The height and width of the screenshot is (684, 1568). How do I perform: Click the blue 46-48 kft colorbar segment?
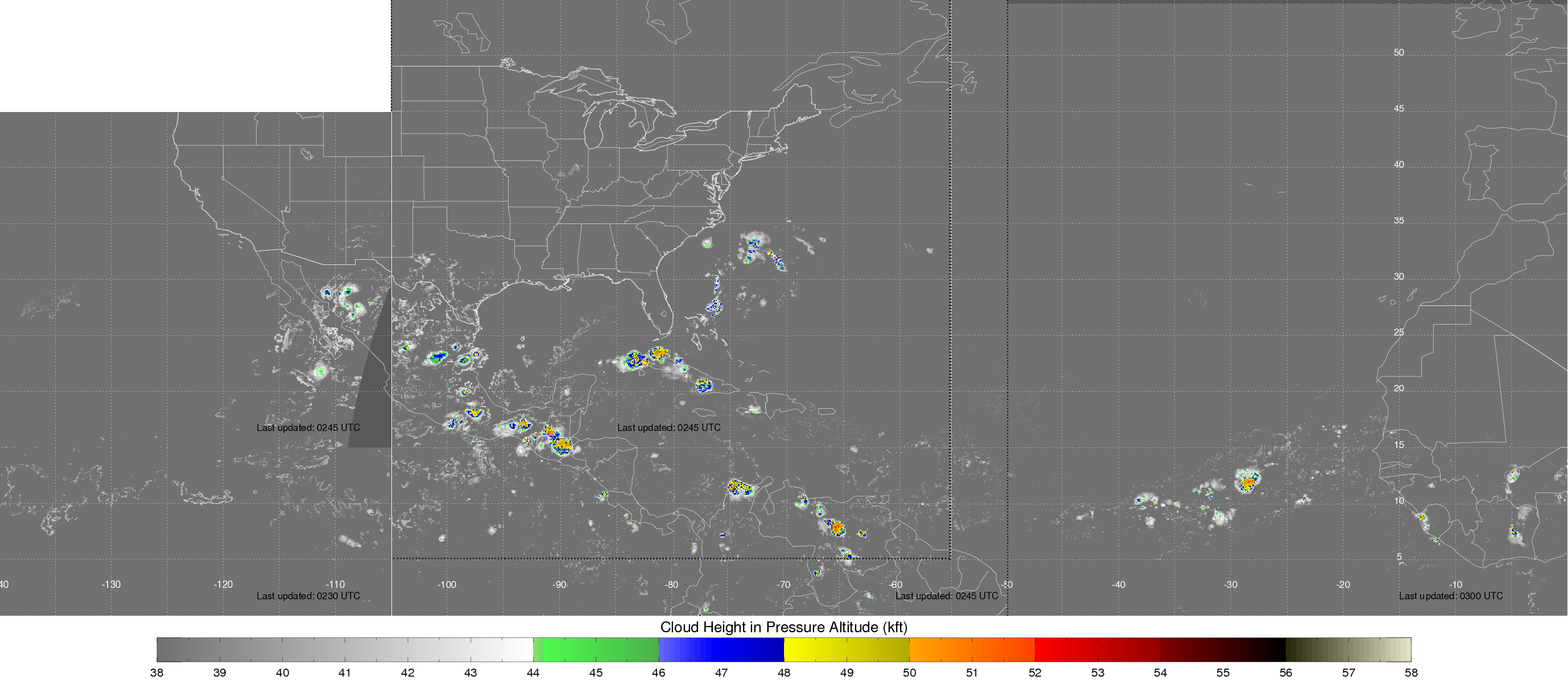[x=721, y=649]
